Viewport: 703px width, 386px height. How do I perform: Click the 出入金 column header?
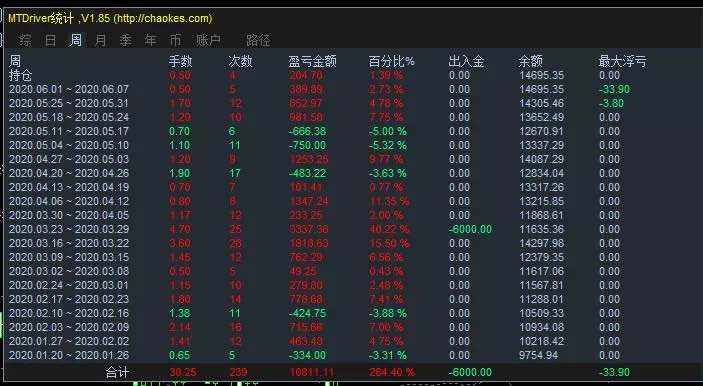pos(466,61)
